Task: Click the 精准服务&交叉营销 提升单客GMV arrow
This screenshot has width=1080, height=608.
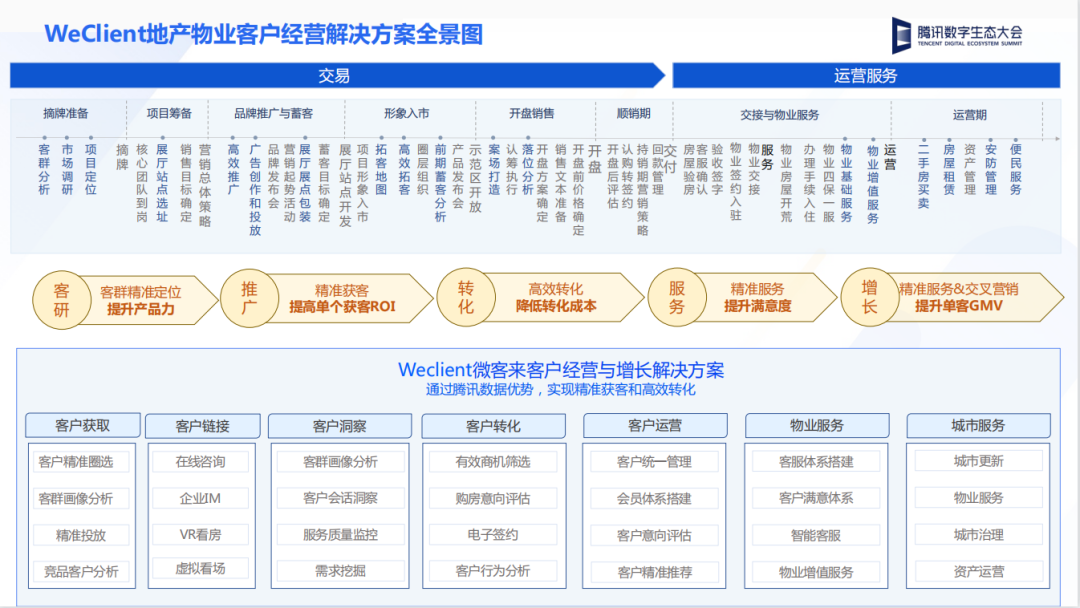Action: pyautogui.click(x=975, y=297)
